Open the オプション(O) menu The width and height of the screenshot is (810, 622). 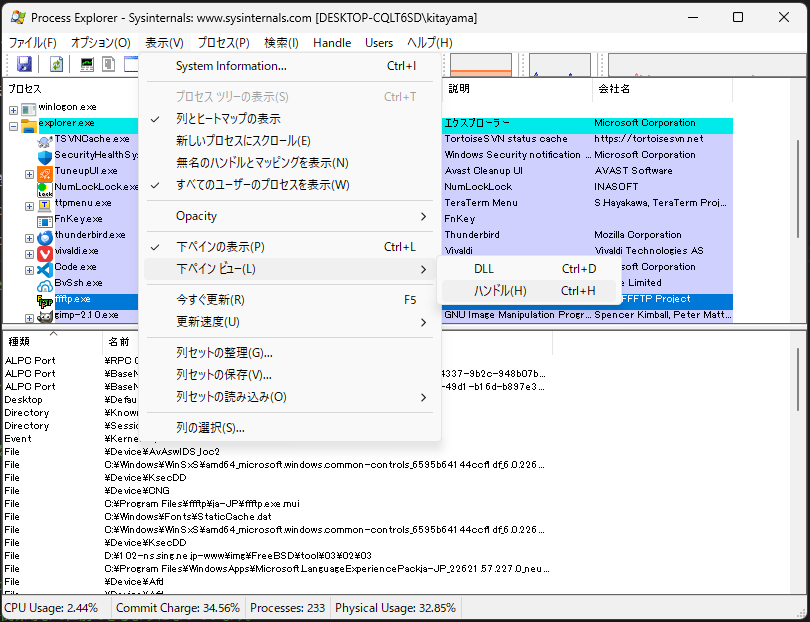(x=101, y=43)
